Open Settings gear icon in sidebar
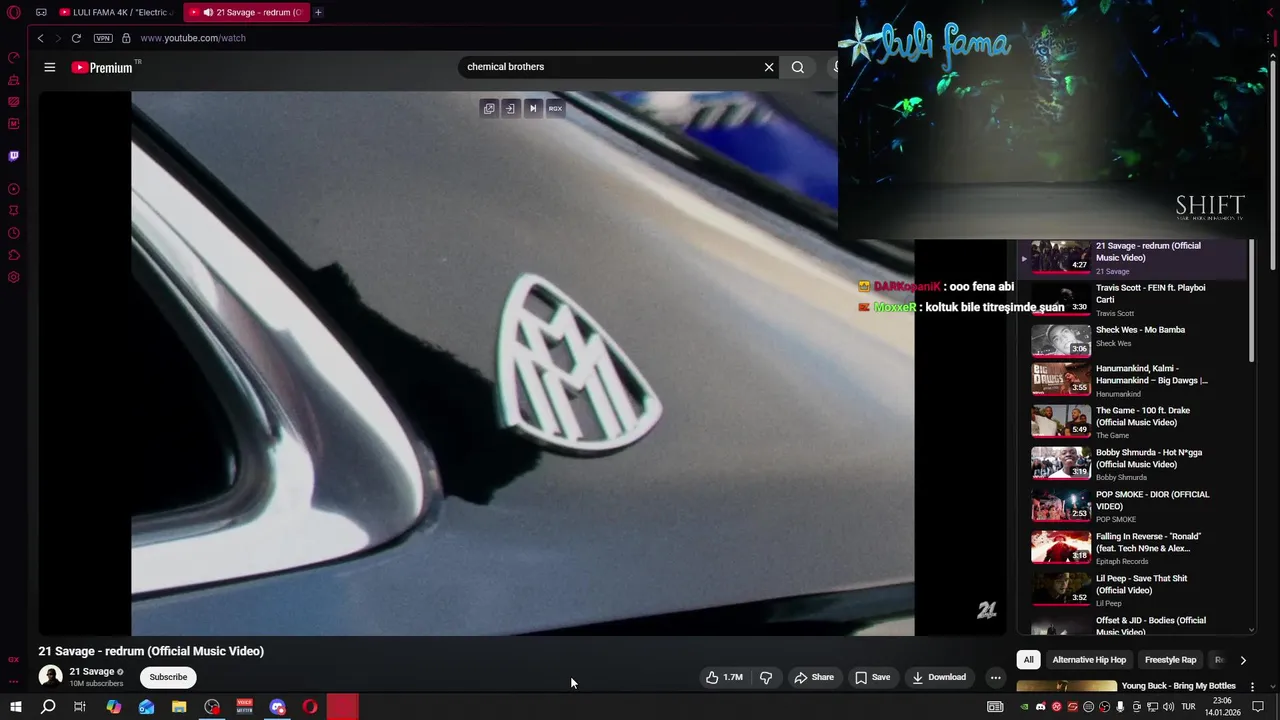Image resolution: width=1280 pixels, height=720 pixels. click(x=14, y=277)
